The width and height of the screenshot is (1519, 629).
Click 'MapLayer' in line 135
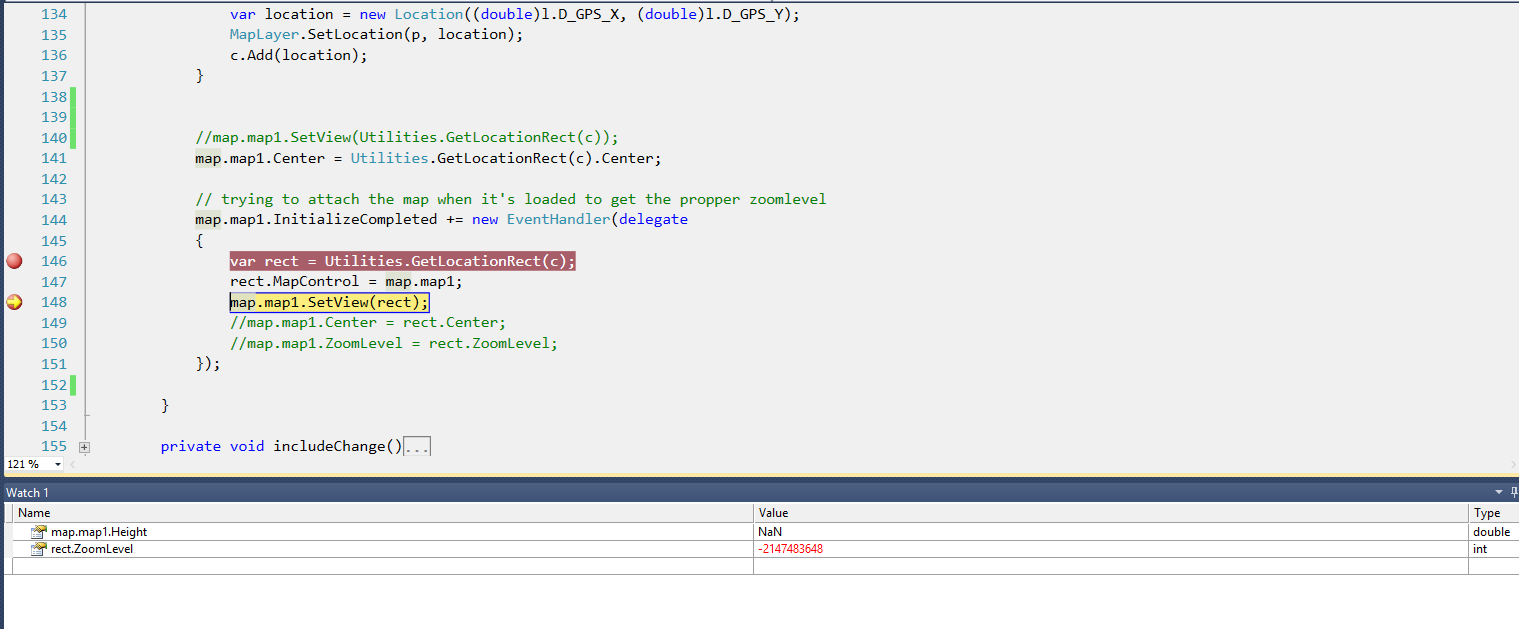coord(264,35)
